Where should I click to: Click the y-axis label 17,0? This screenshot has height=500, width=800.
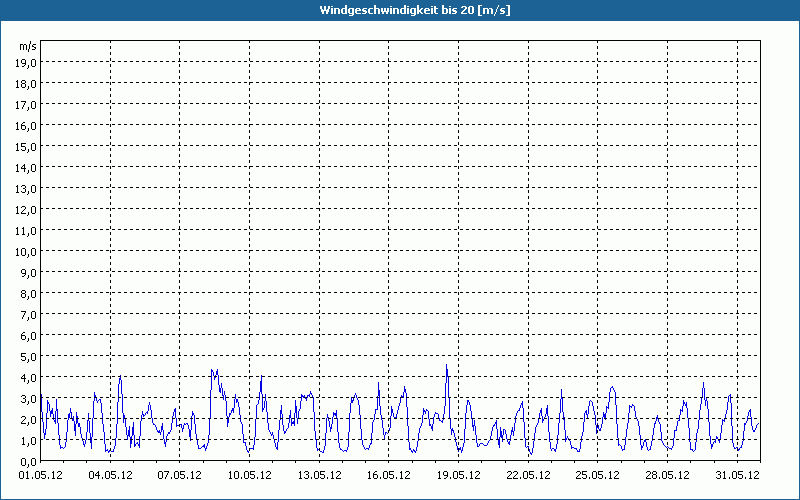(x=25, y=105)
